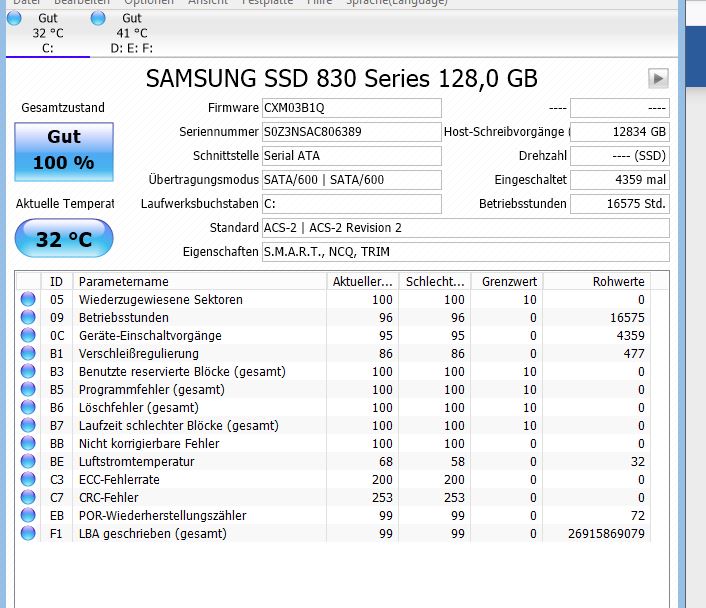Image resolution: width=706 pixels, height=608 pixels.
Task: Select the CRC-Fehler parameter name
Action: 109,498
